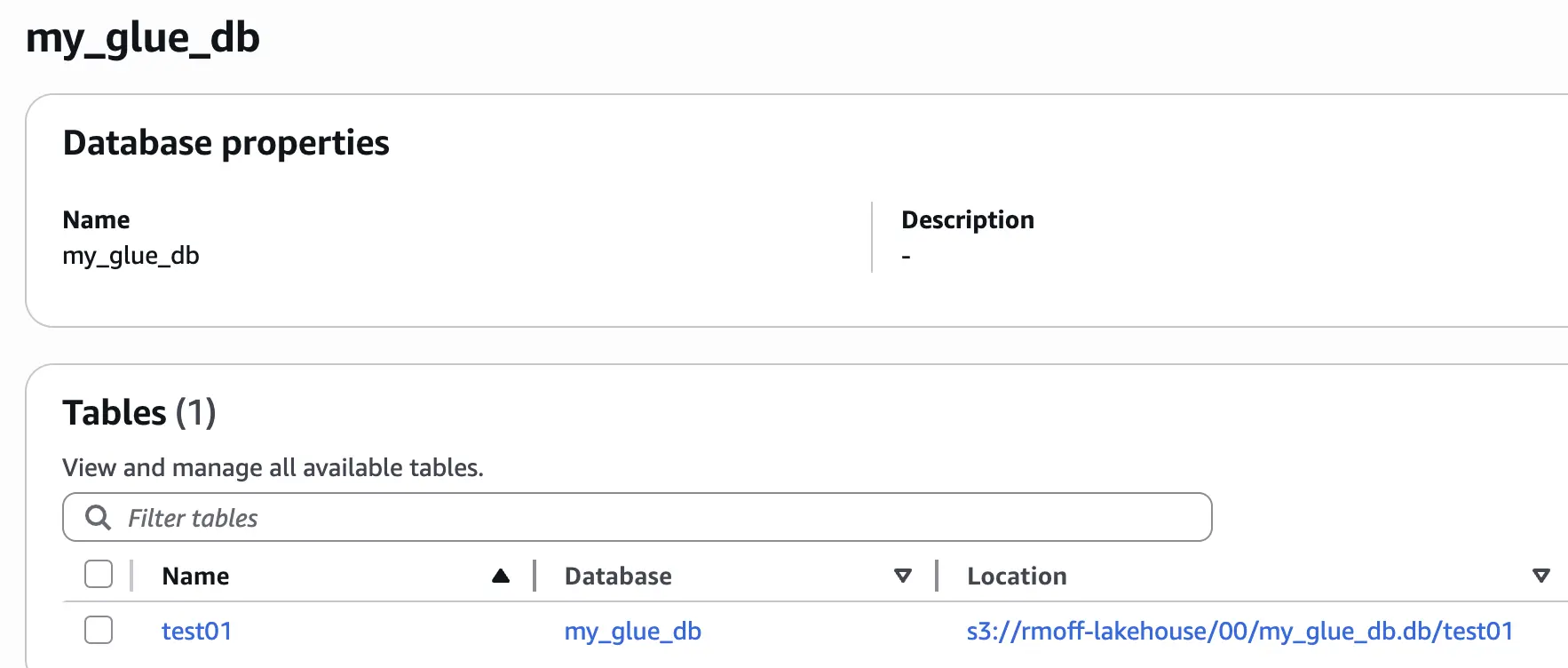Click the sort arrow on the Database column
1568x668 pixels.
tap(903, 576)
